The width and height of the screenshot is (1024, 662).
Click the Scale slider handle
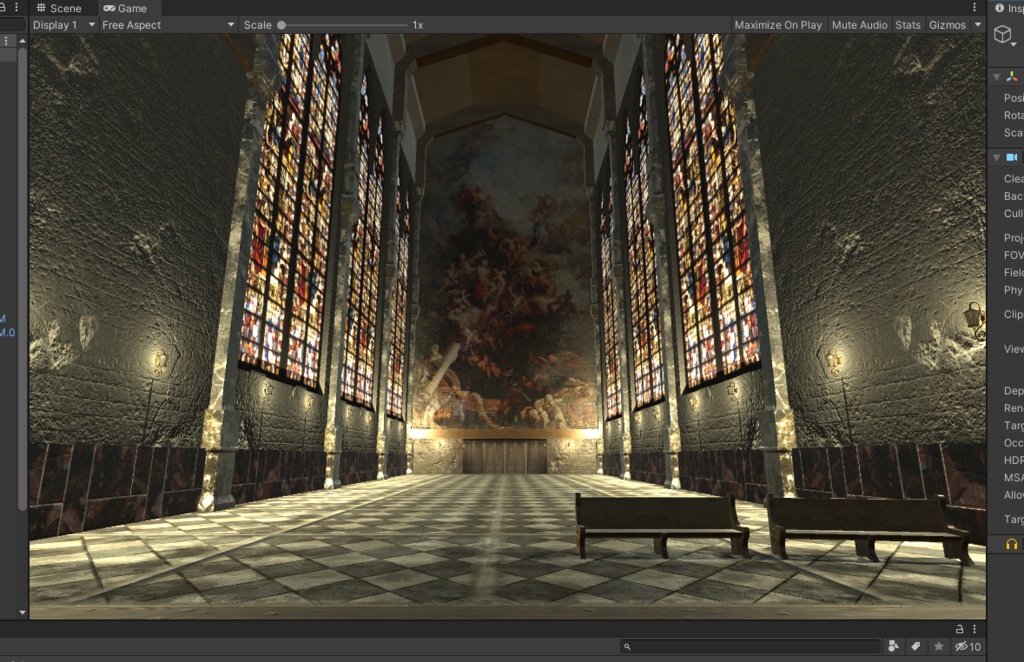pyautogui.click(x=281, y=25)
